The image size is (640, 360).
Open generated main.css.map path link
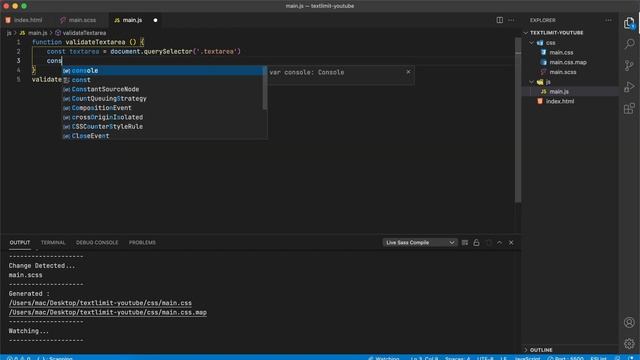coord(108,312)
